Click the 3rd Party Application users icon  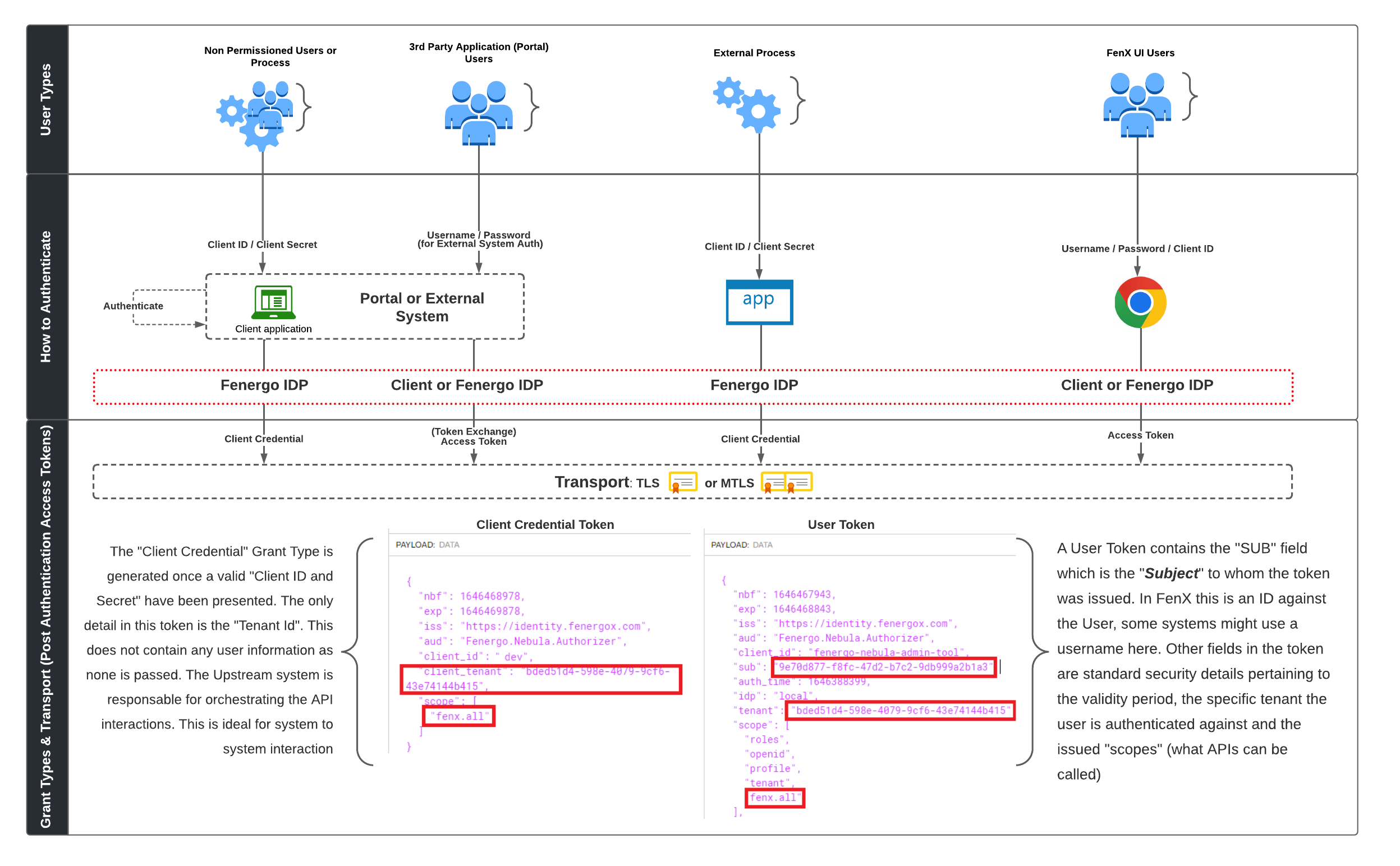point(478,112)
